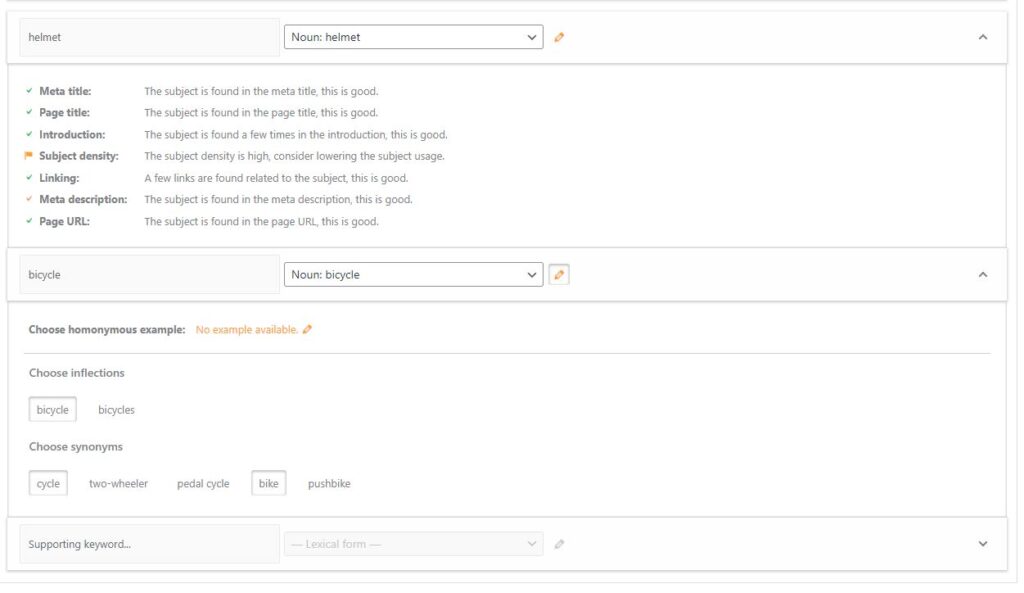The width and height of the screenshot is (1024, 593).
Task: Click the checkmark icon beside Page title
Action: 29,112
